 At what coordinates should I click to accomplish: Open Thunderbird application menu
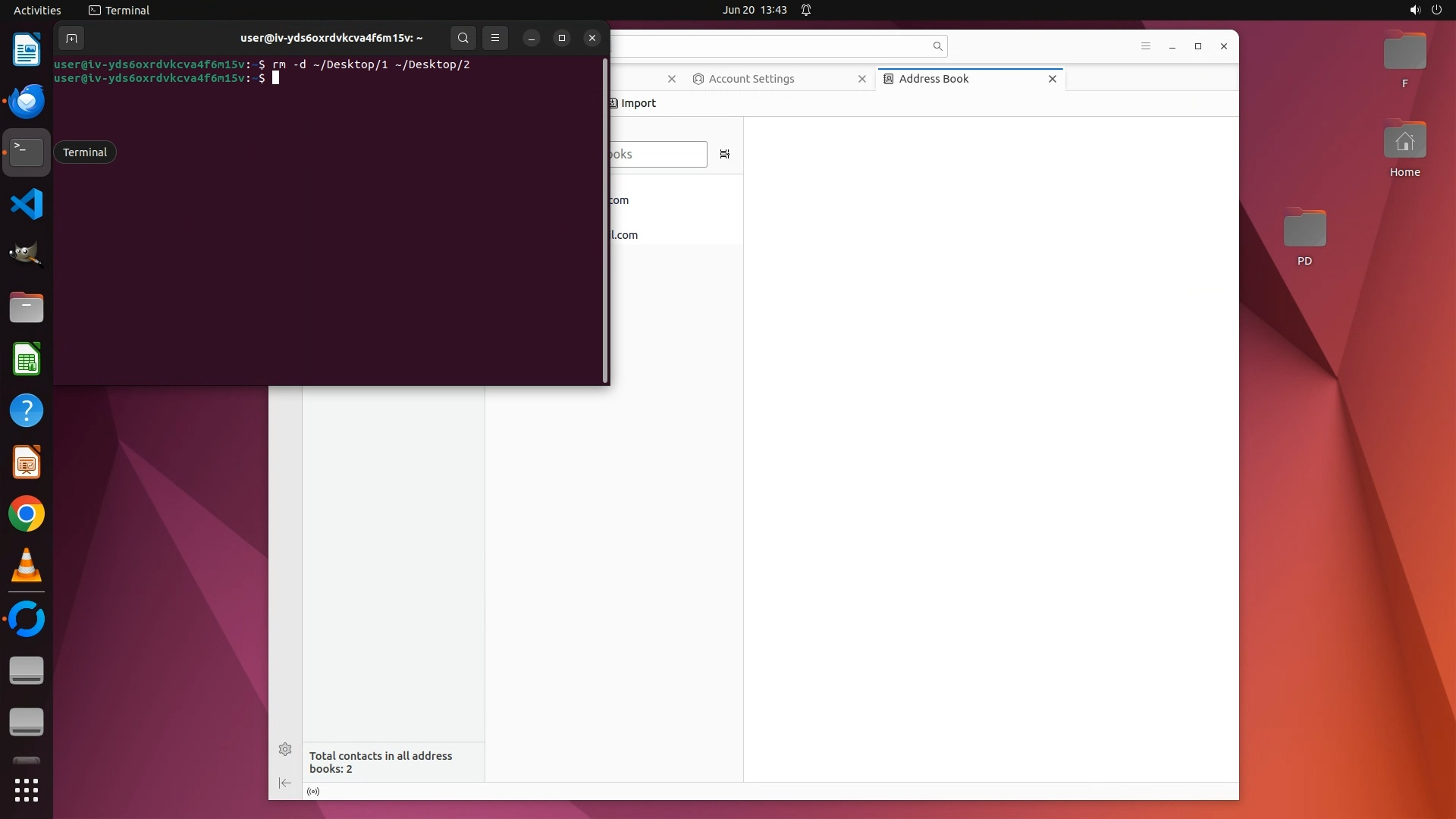coord(1145,46)
